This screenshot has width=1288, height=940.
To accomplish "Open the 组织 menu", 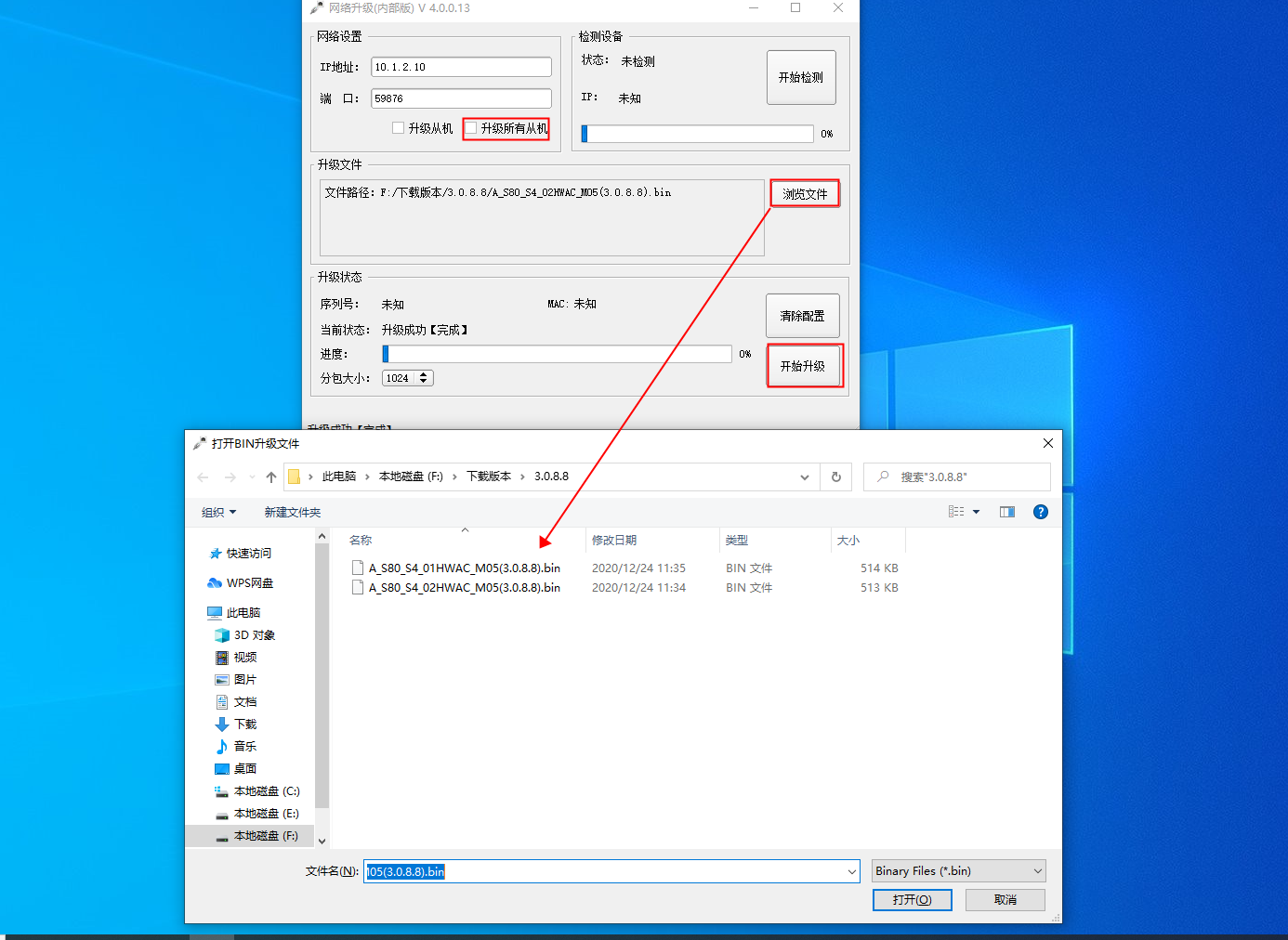I will (219, 513).
